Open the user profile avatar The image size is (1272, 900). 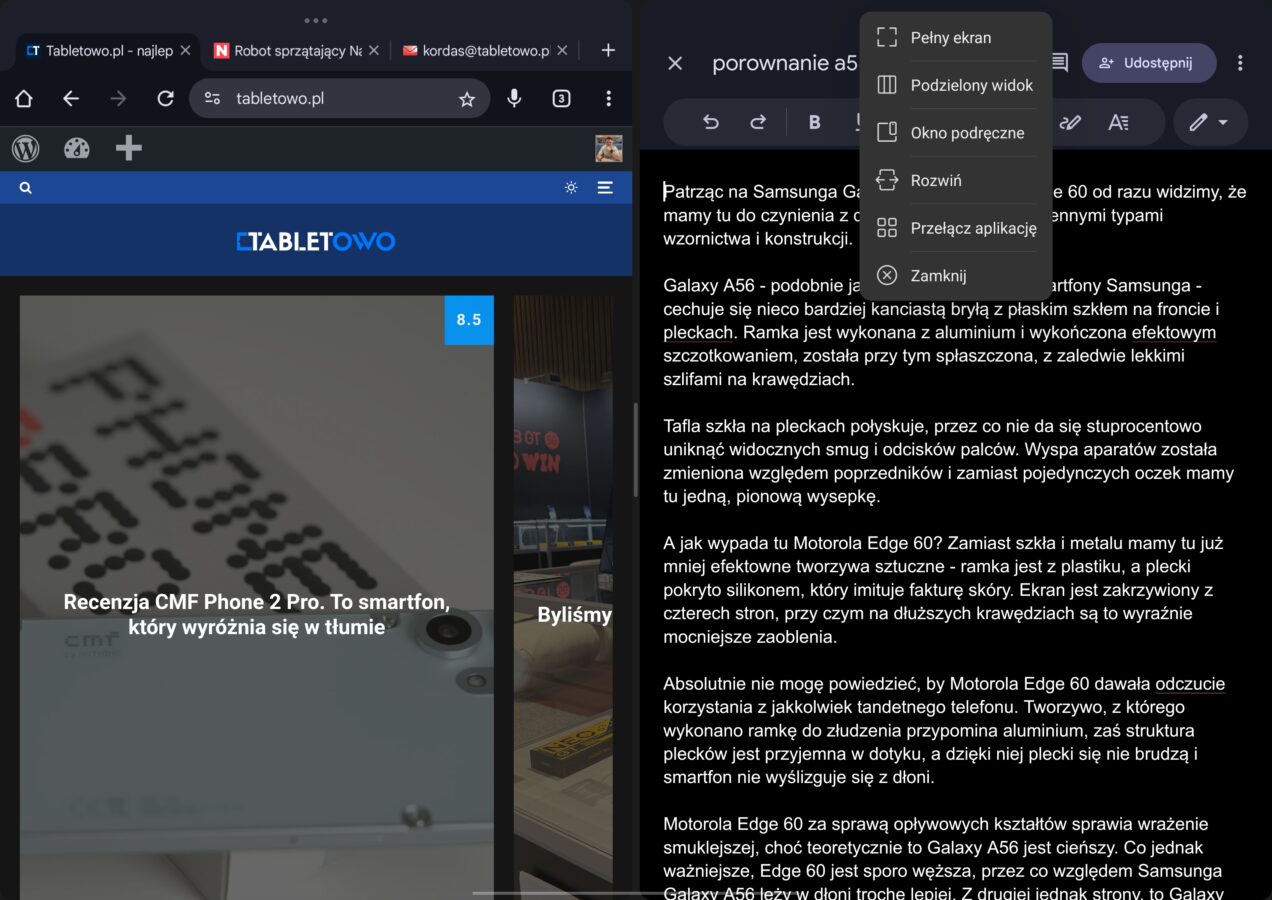tap(609, 148)
